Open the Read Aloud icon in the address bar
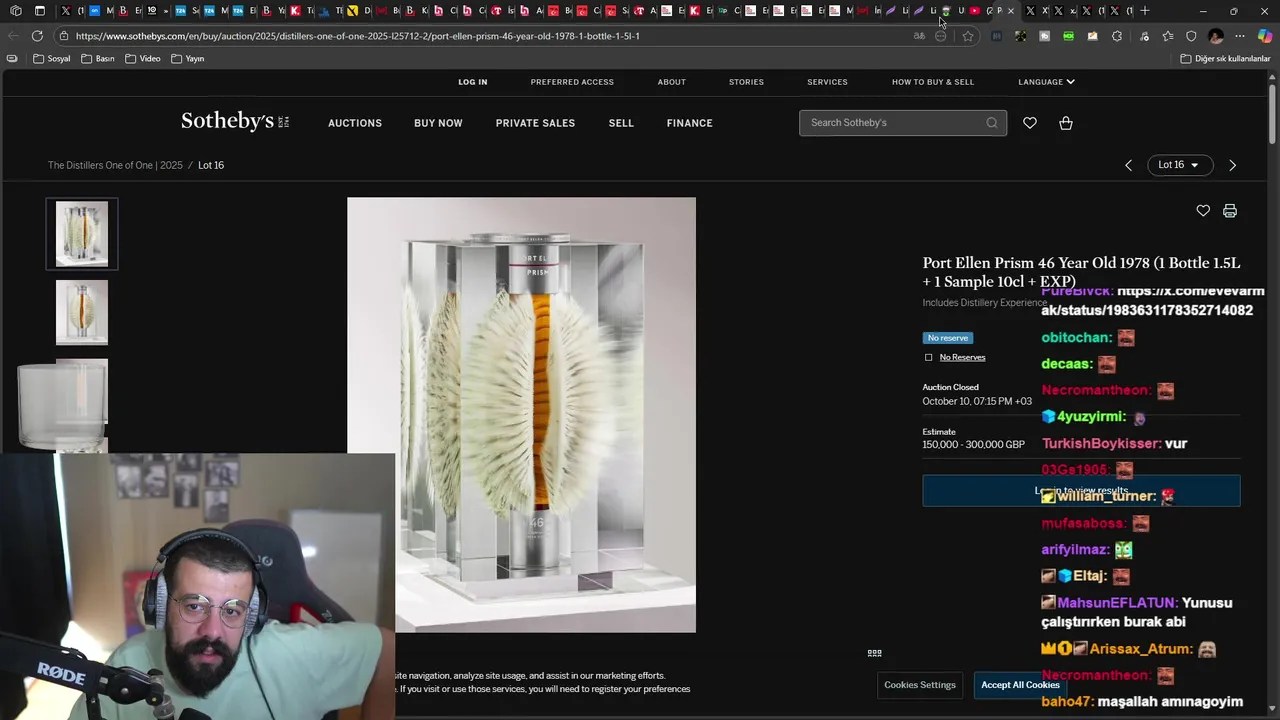 point(919,36)
